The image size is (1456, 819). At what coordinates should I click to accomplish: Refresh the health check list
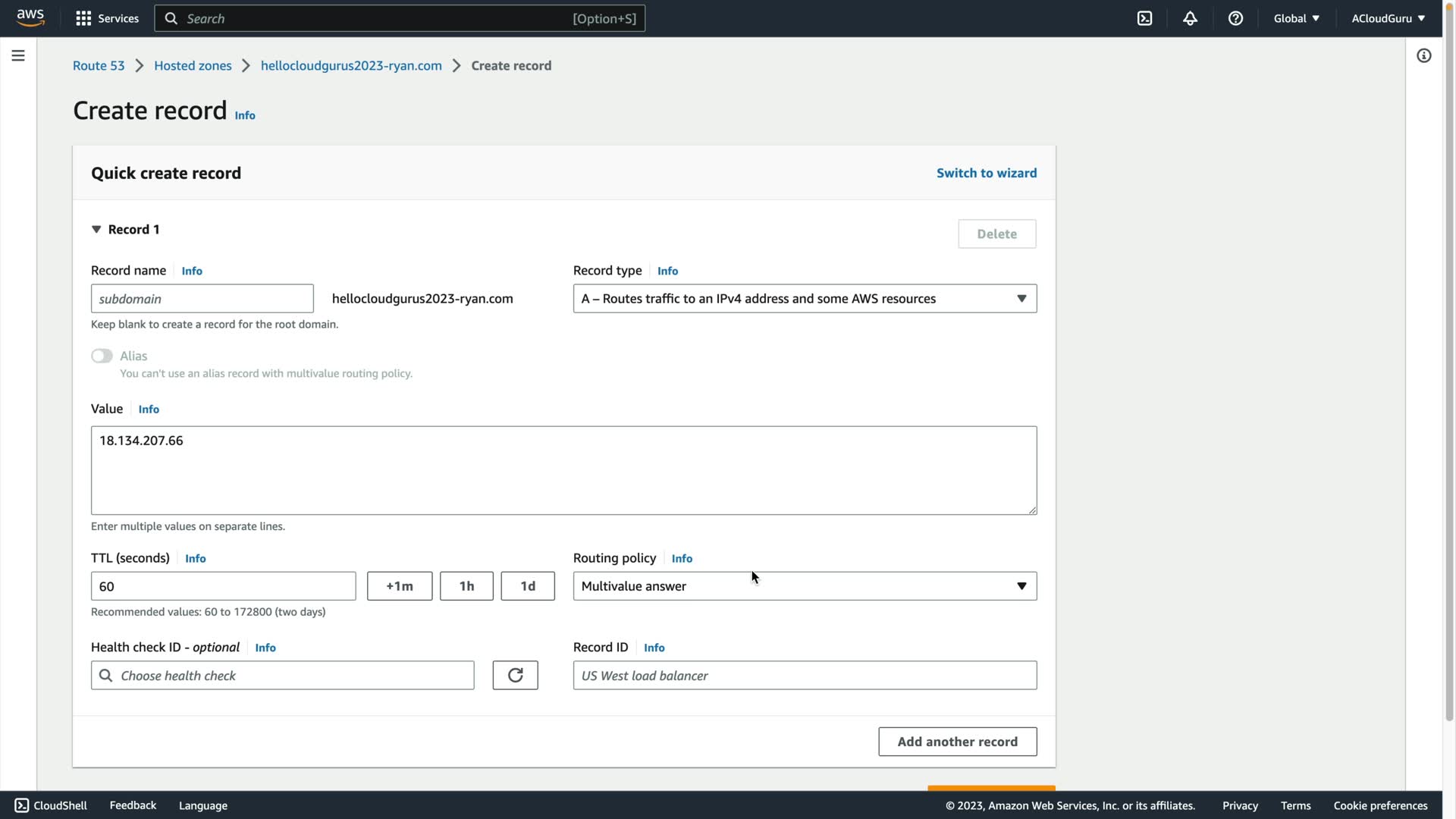(515, 675)
